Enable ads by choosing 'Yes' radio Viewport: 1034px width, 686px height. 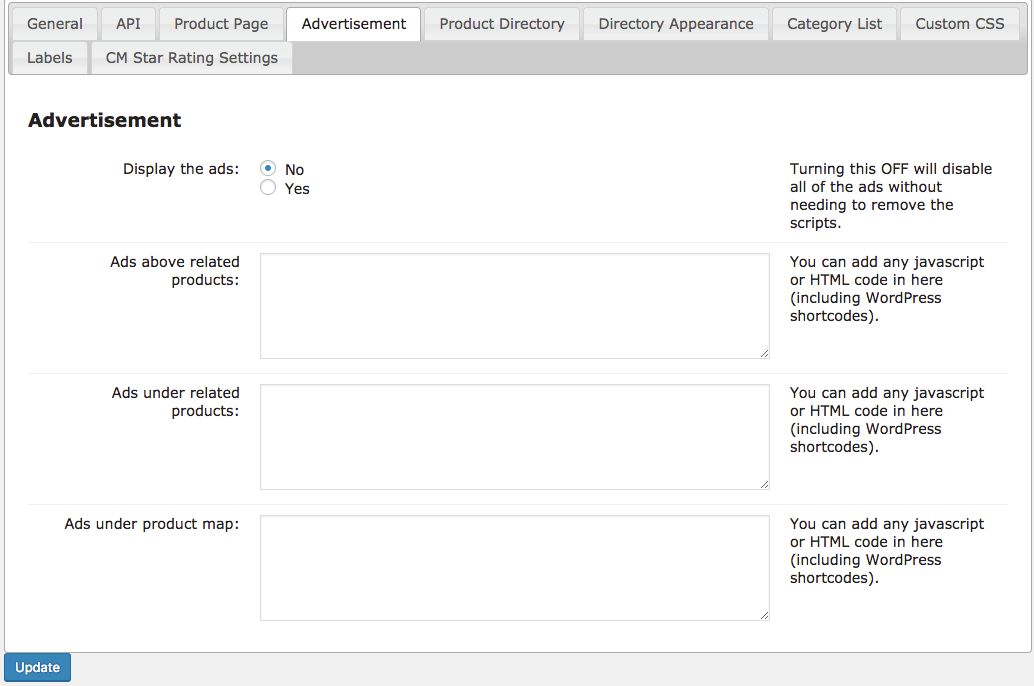pos(268,188)
